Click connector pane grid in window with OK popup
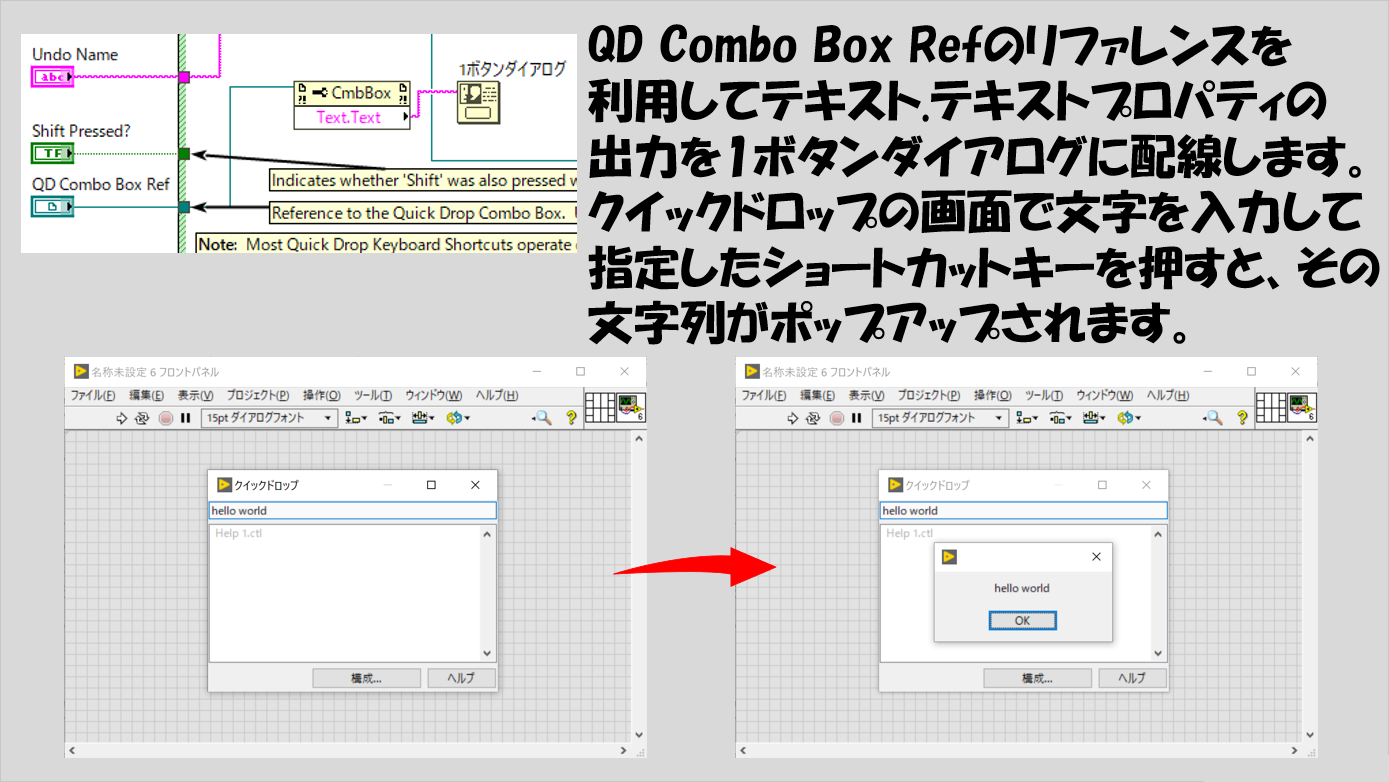 tap(1270, 407)
